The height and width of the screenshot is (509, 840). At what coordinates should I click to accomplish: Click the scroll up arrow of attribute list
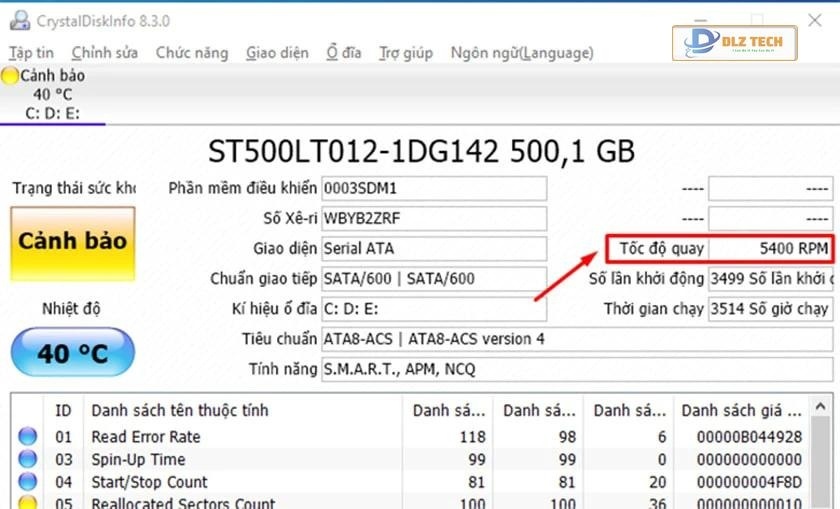pos(820,407)
